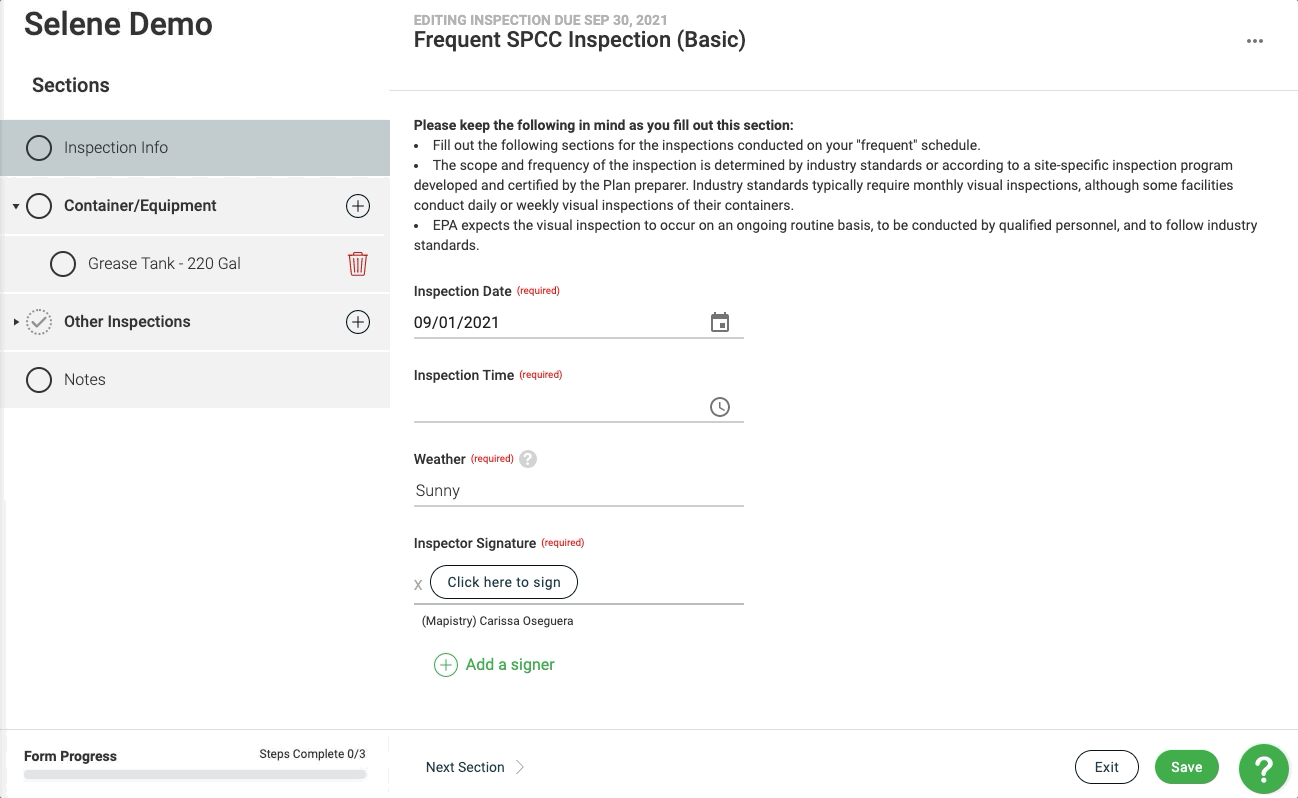The image size is (1298, 798).
Task: Click the Form Progress bar
Action: [x=195, y=774]
